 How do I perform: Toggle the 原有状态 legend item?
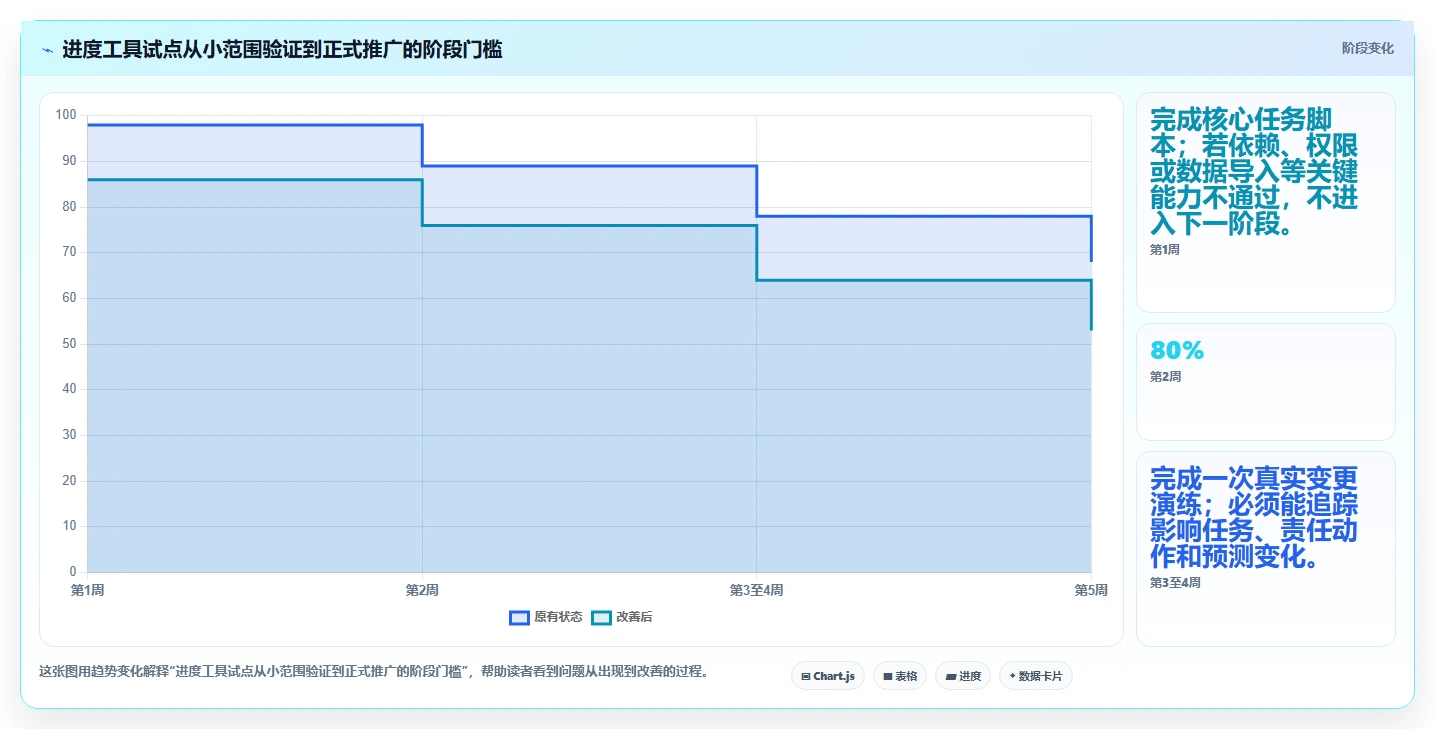[x=546, y=617]
